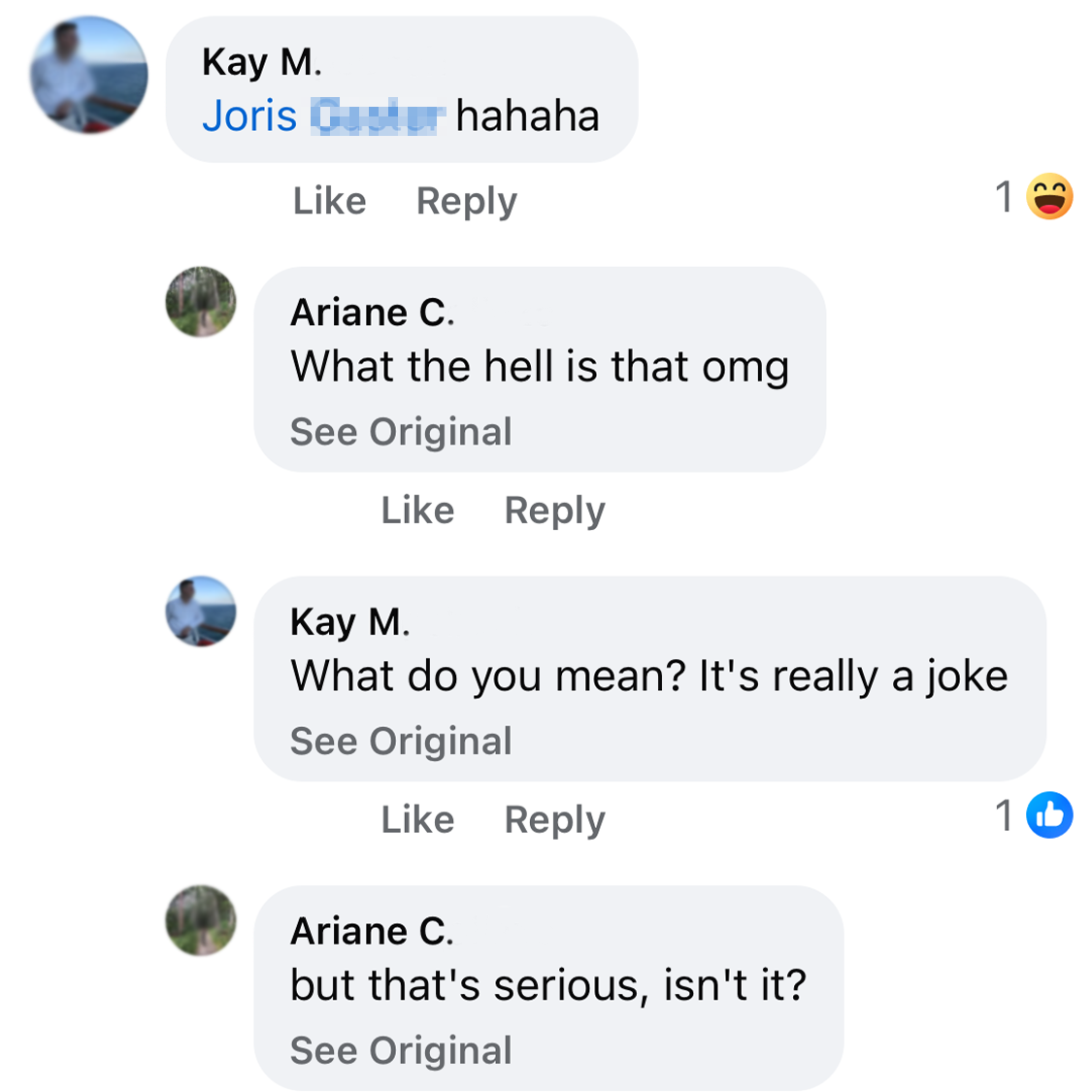The width and height of the screenshot is (1092, 1092).
Task: Like the 'It's really a joke' reply
Action: point(417,820)
